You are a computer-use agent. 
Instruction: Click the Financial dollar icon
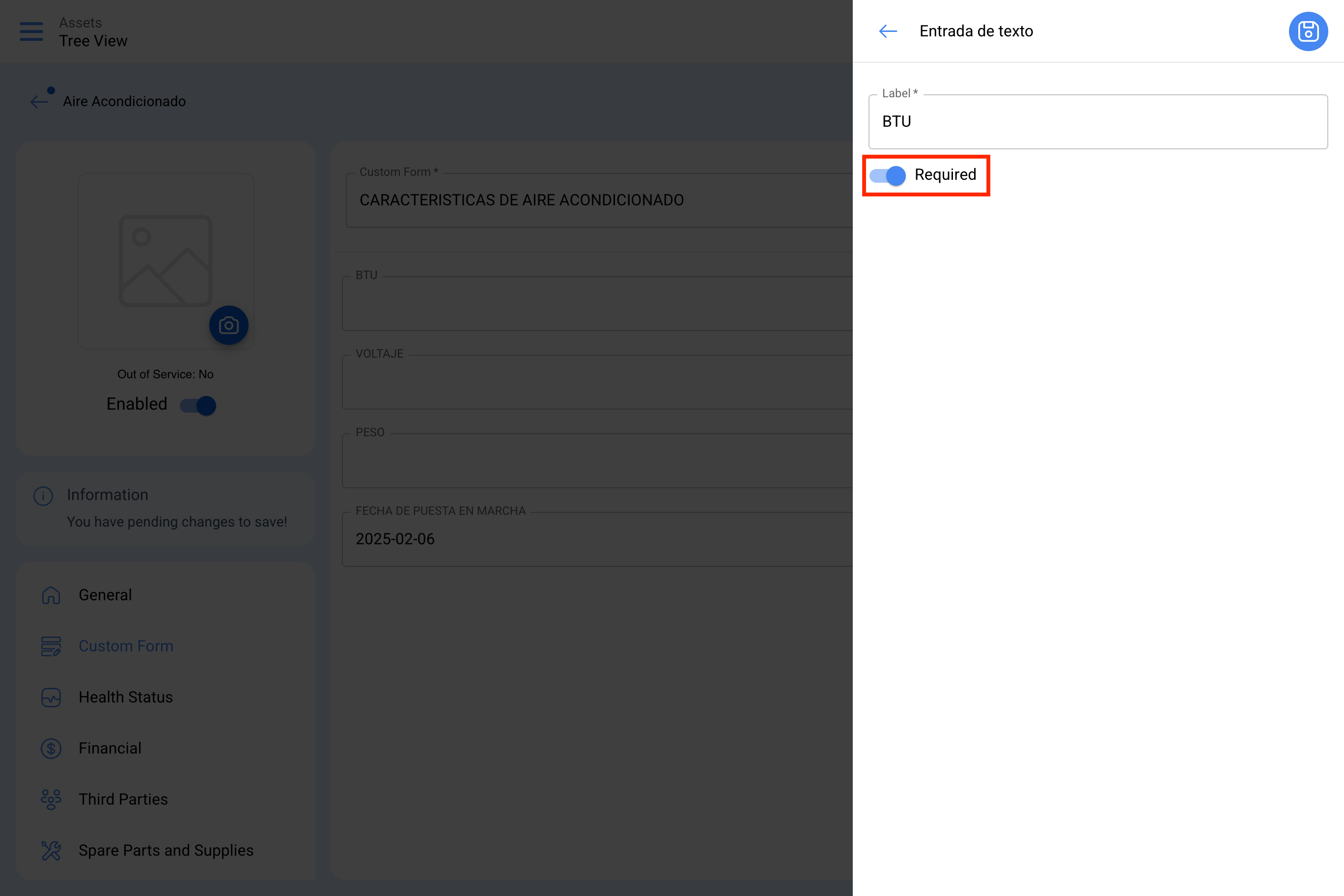[x=51, y=749]
